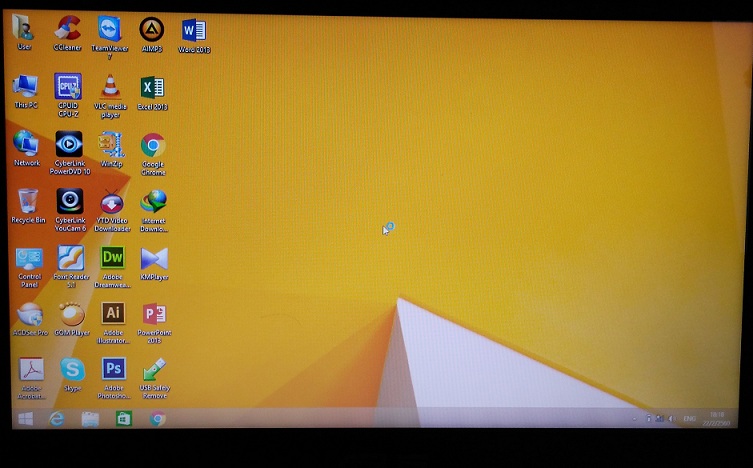Open the Windows Store taskbar icon

[123, 419]
